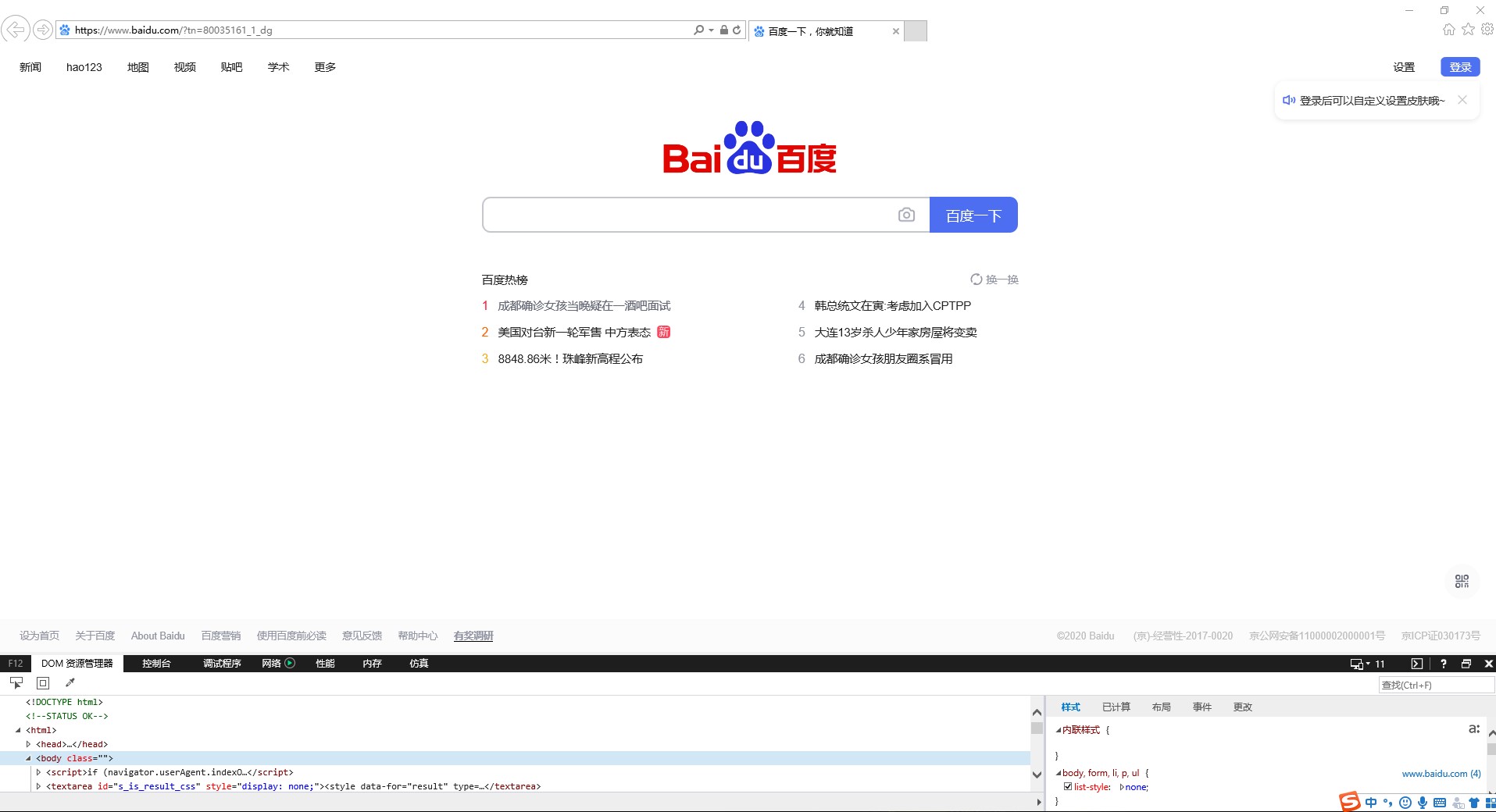1496x812 pixels.
Task: Click the browser Back arrow button
Action: (15, 30)
